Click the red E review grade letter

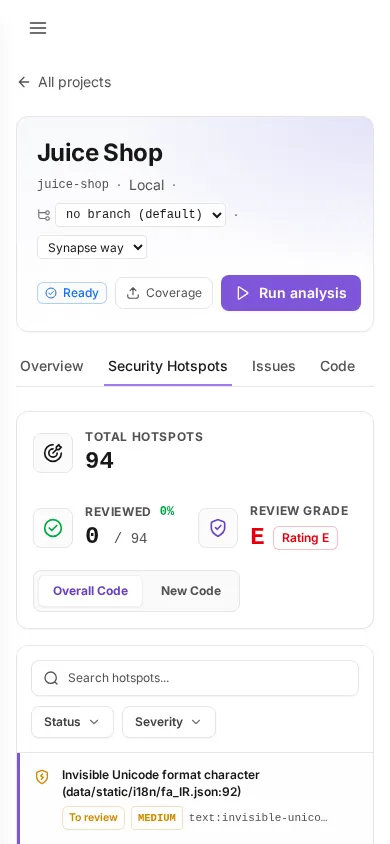tap(258, 537)
